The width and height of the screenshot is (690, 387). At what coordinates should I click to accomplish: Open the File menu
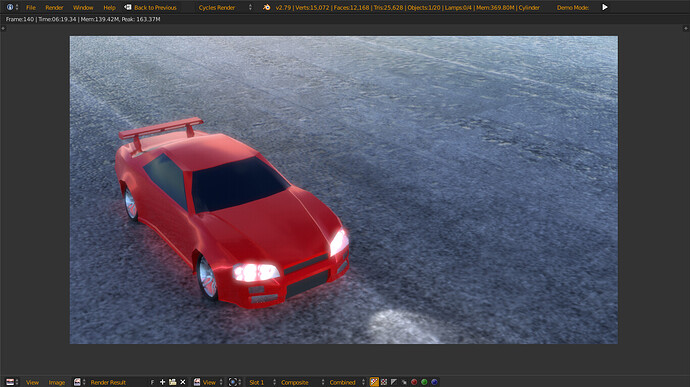coord(31,7)
